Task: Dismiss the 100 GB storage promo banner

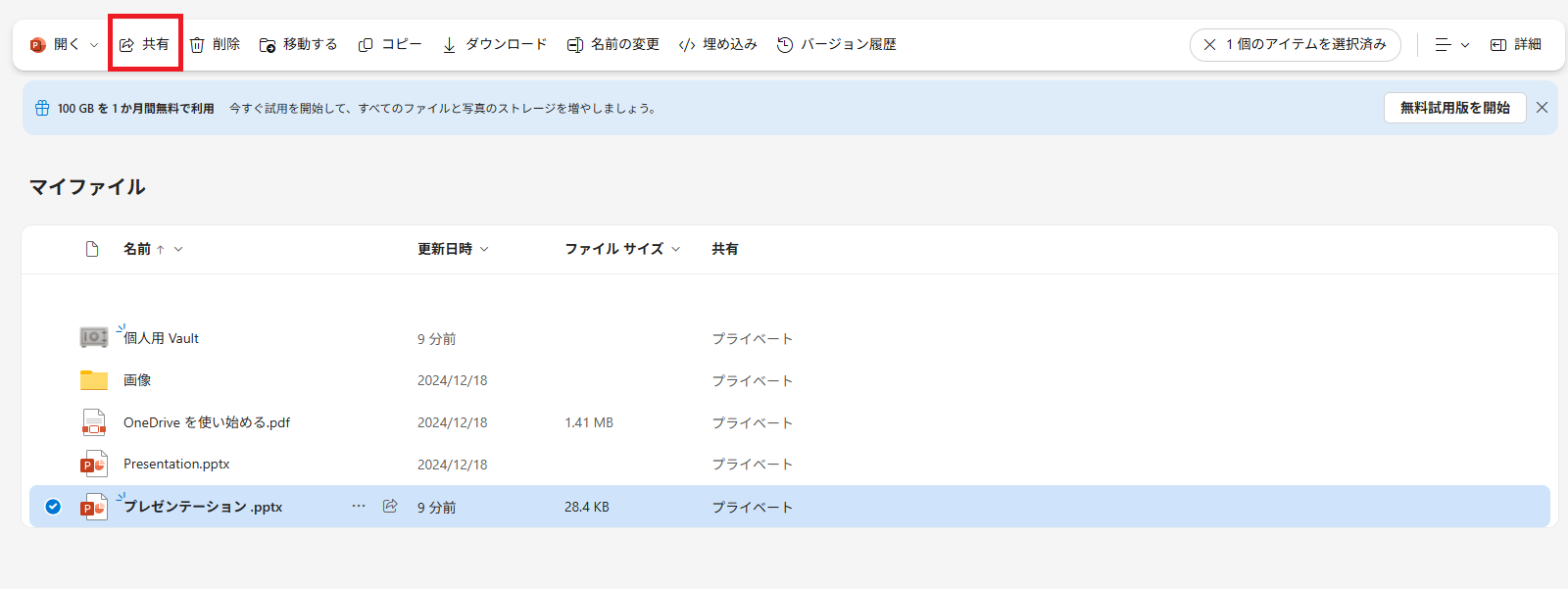Action: point(1542,108)
